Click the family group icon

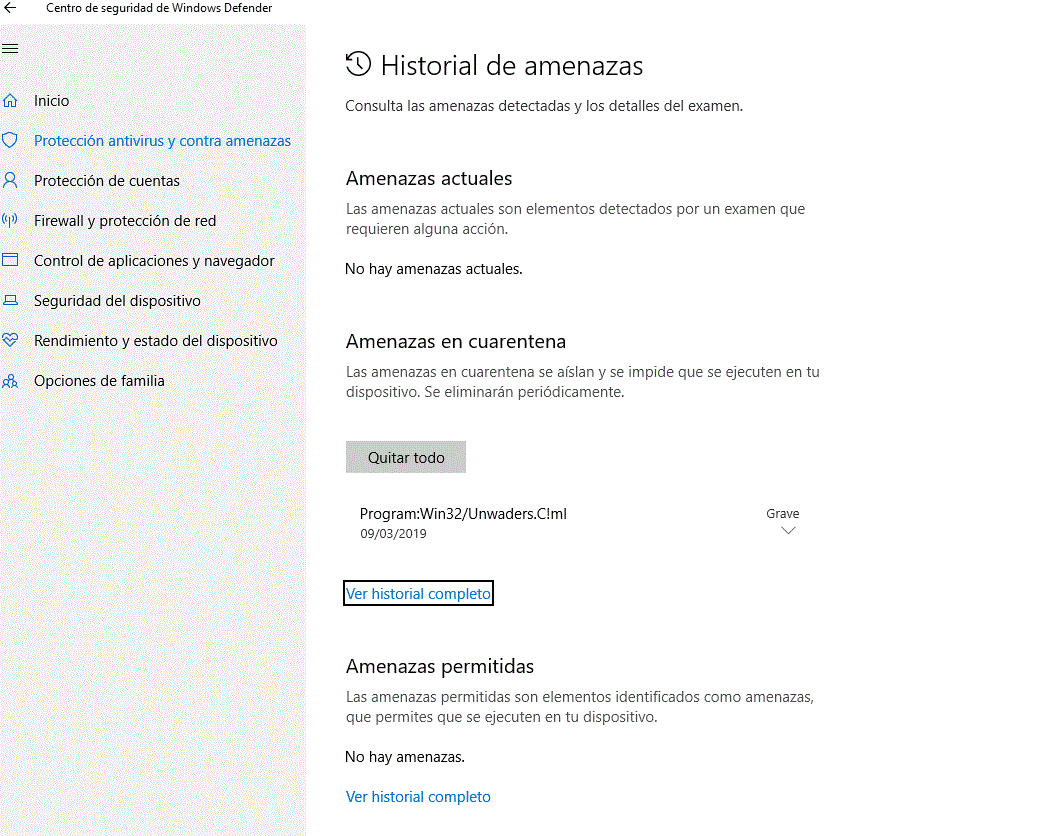(x=11, y=381)
